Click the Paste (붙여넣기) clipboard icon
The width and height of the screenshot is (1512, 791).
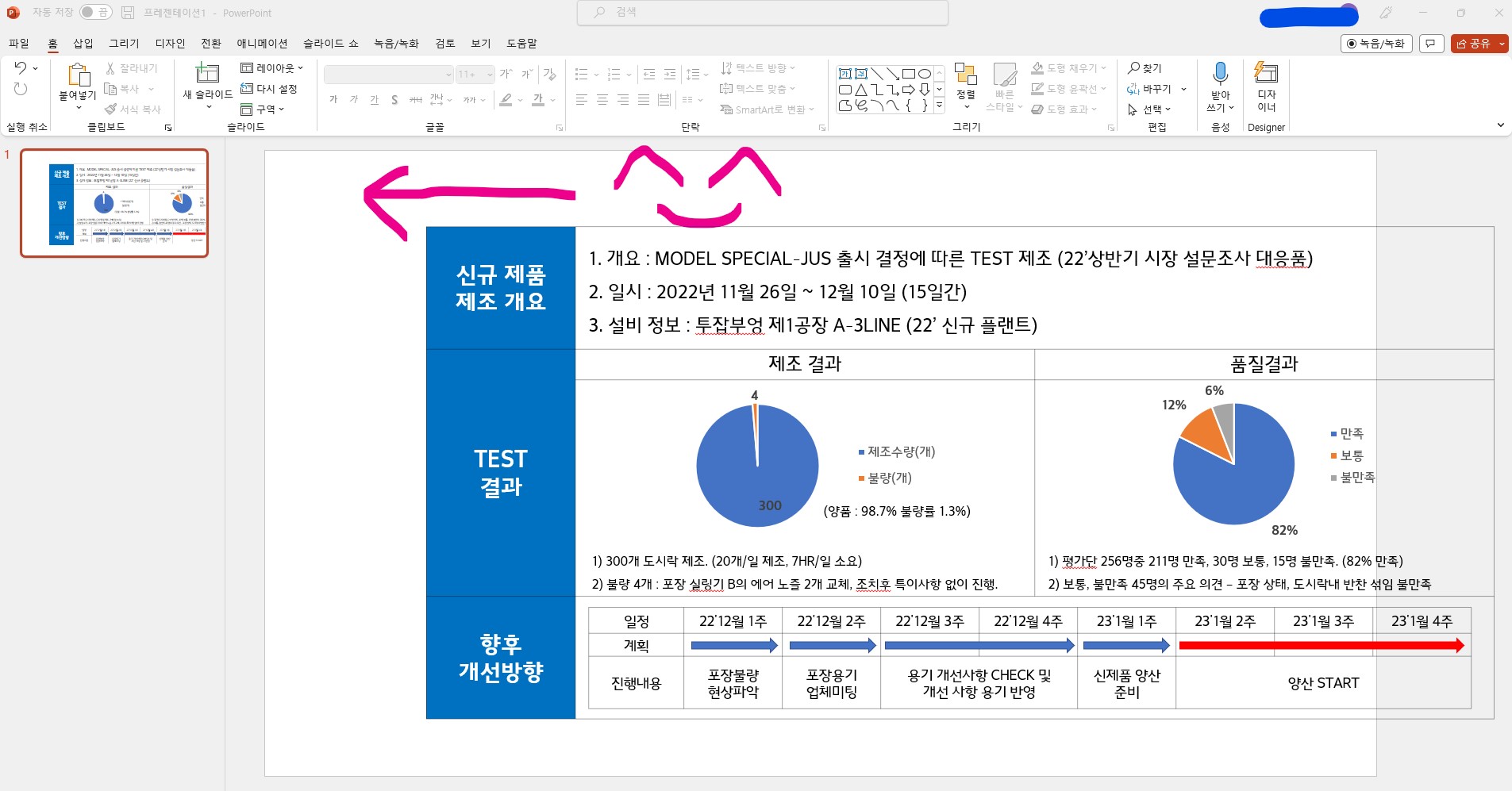tap(78, 75)
